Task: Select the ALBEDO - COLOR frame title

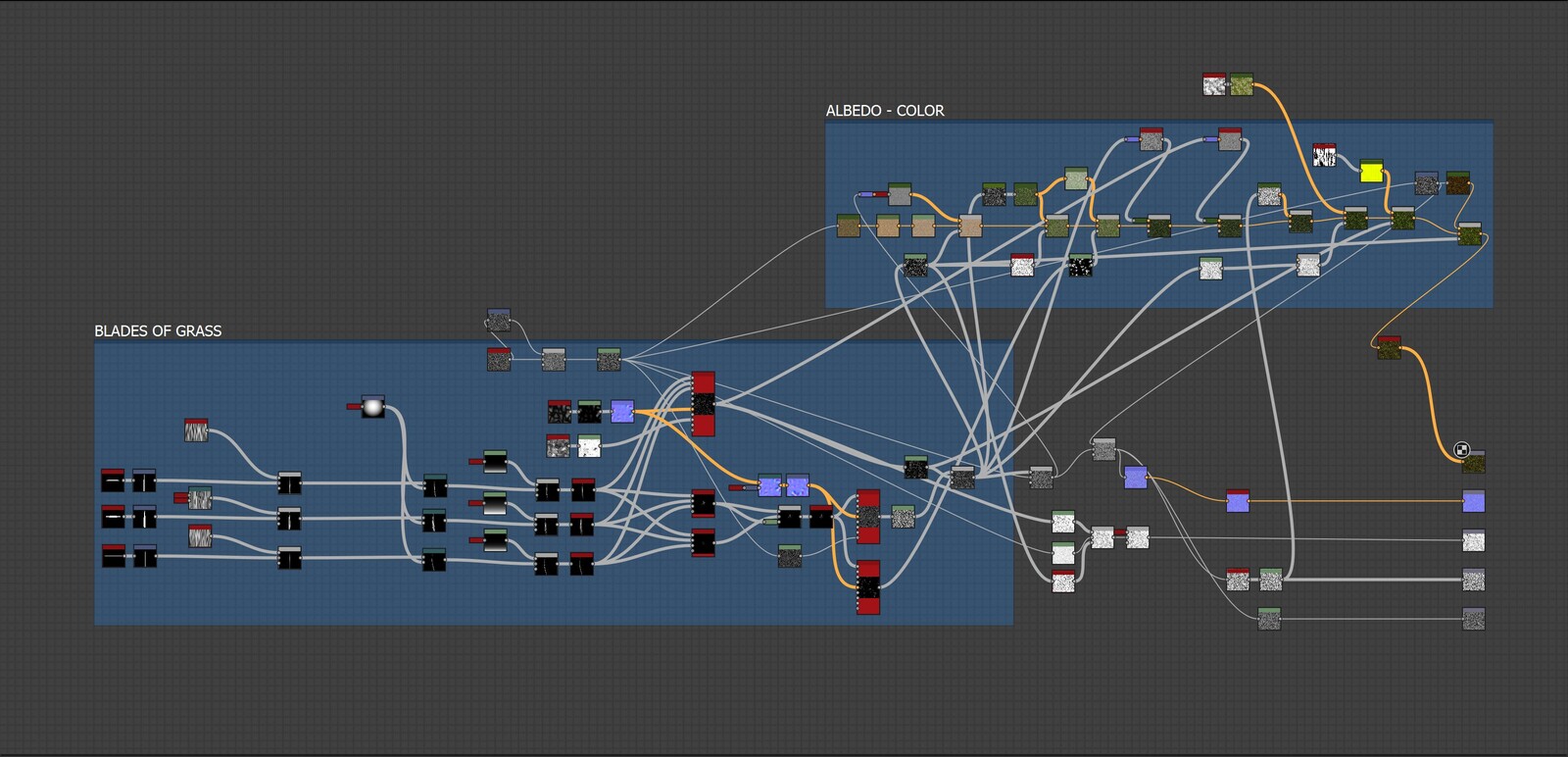Action: click(885, 111)
